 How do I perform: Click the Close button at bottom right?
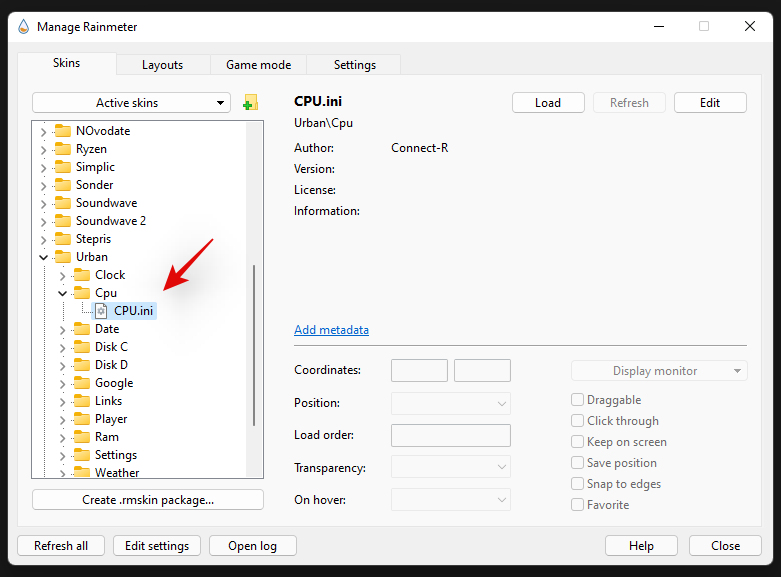(725, 546)
